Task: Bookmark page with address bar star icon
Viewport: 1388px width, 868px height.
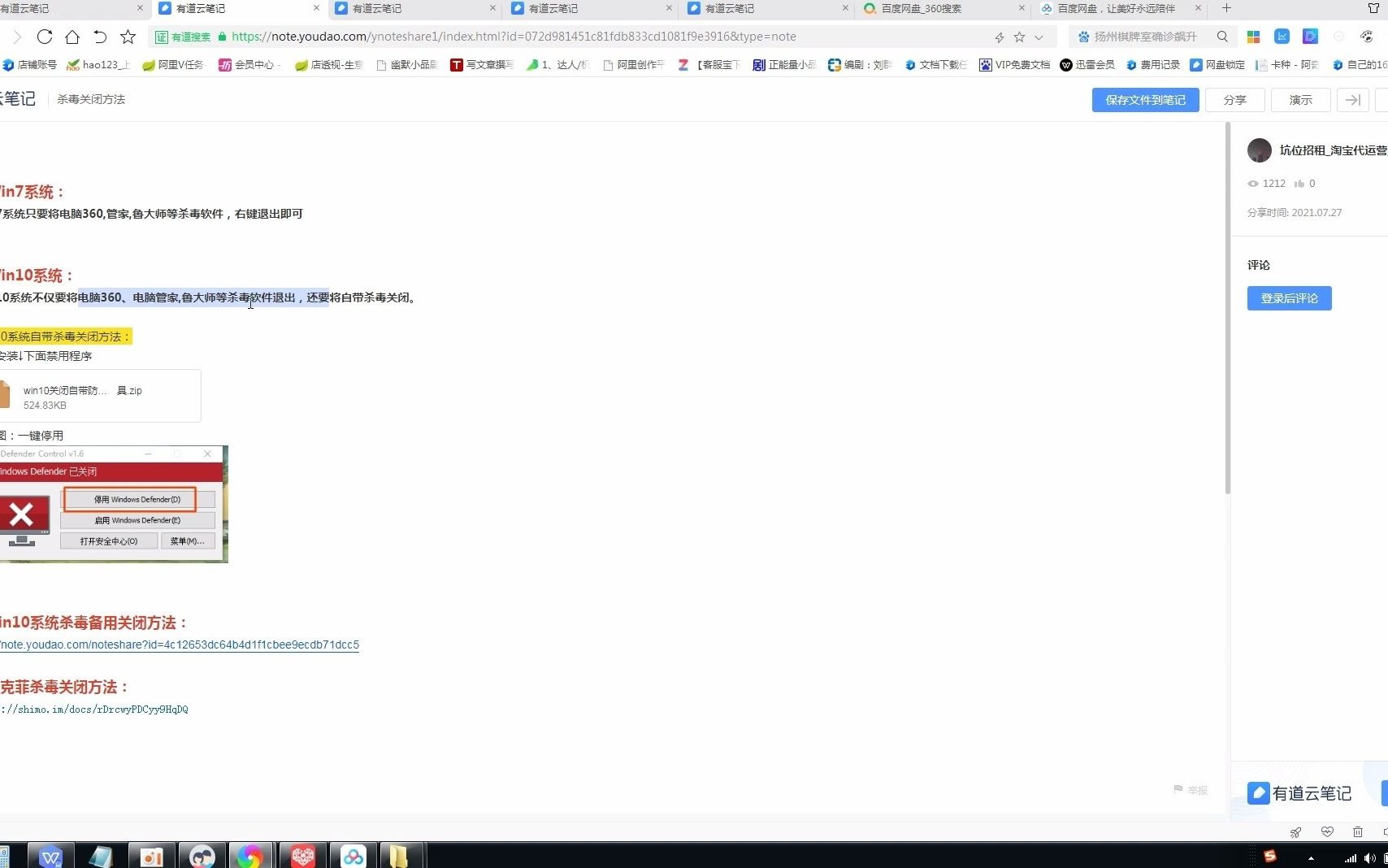Action: 1019,37
